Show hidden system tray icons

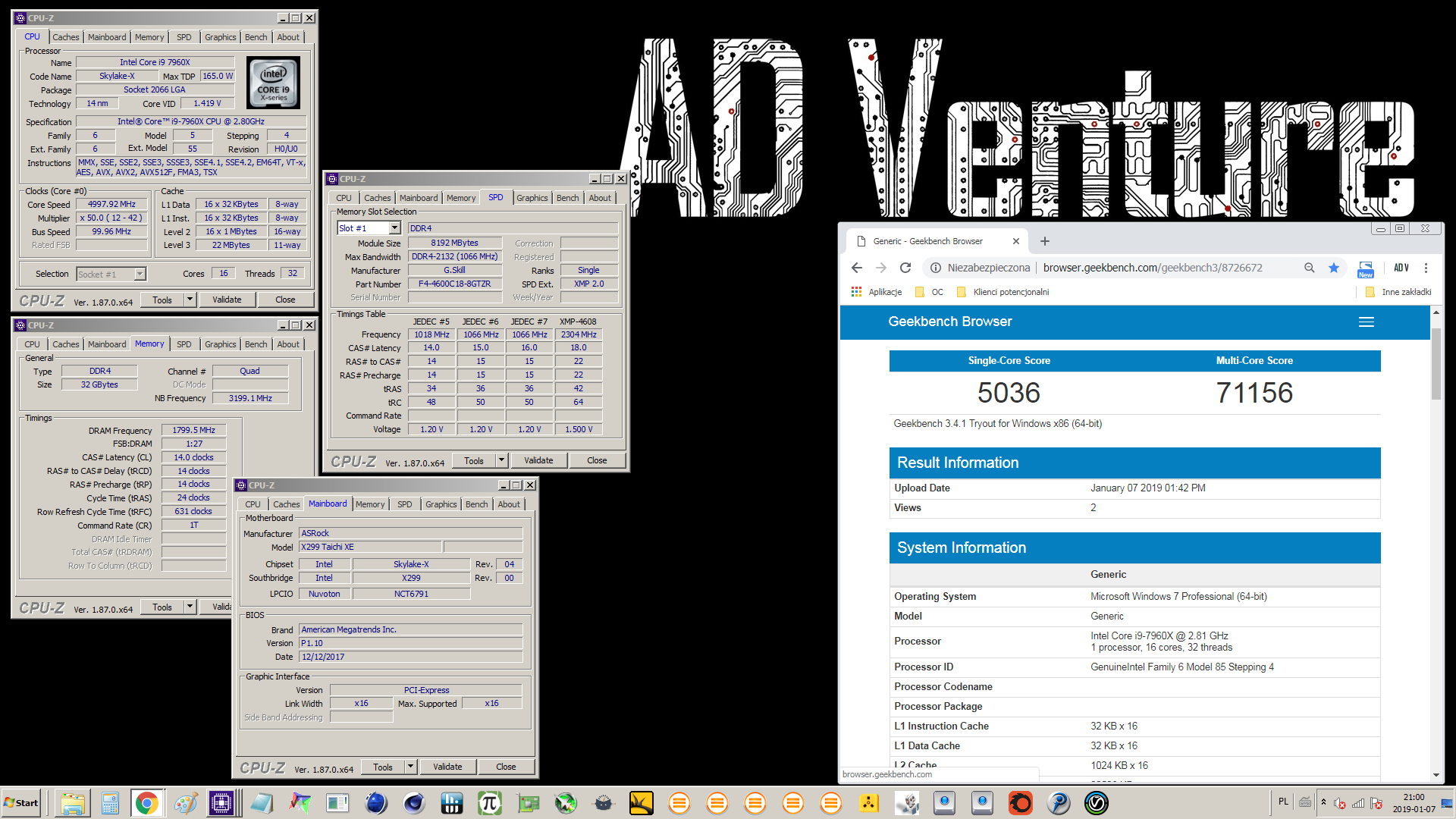tap(1323, 802)
